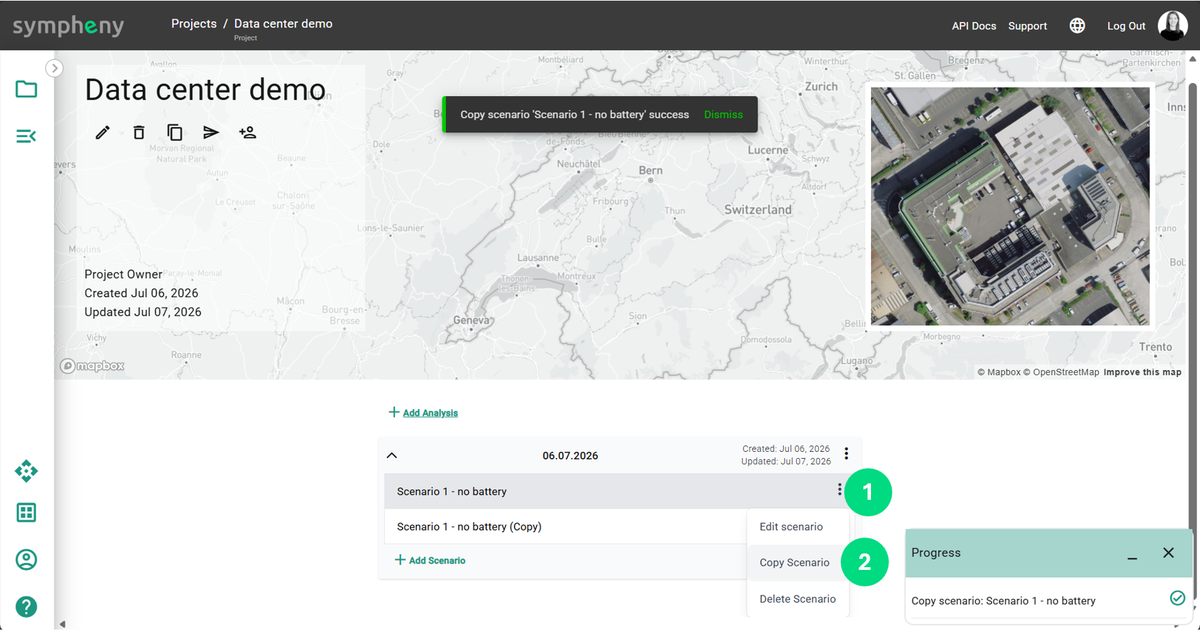
Task: Click the add user share icon
Action: click(x=248, y=132)
